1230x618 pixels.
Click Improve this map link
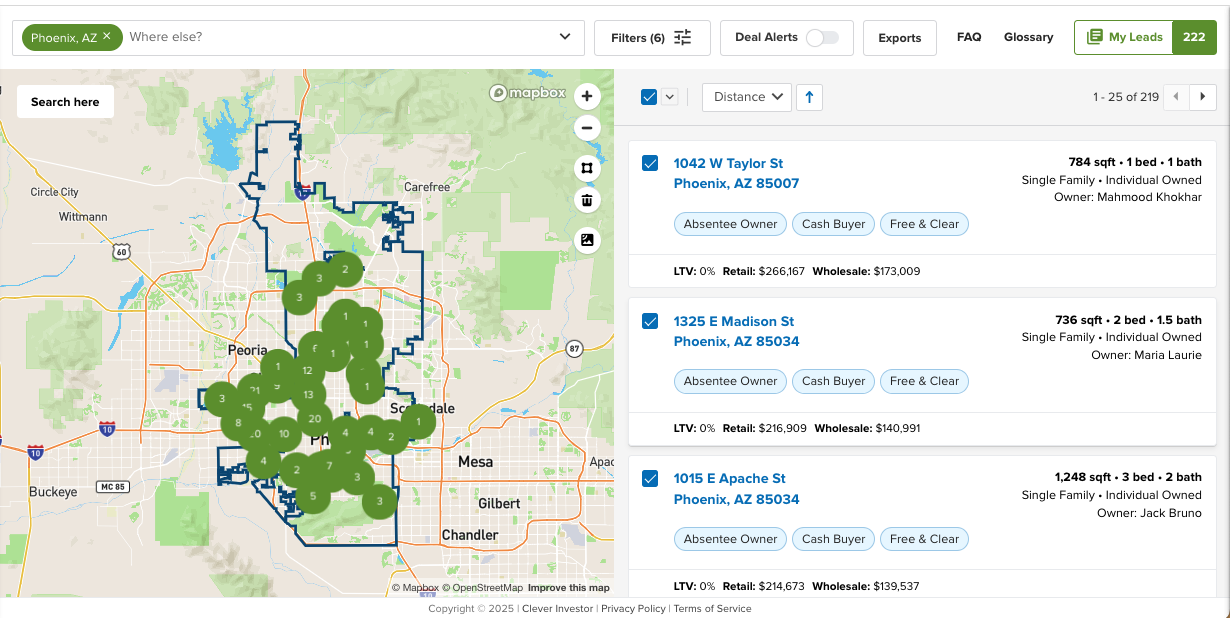[x=569, y=588]
